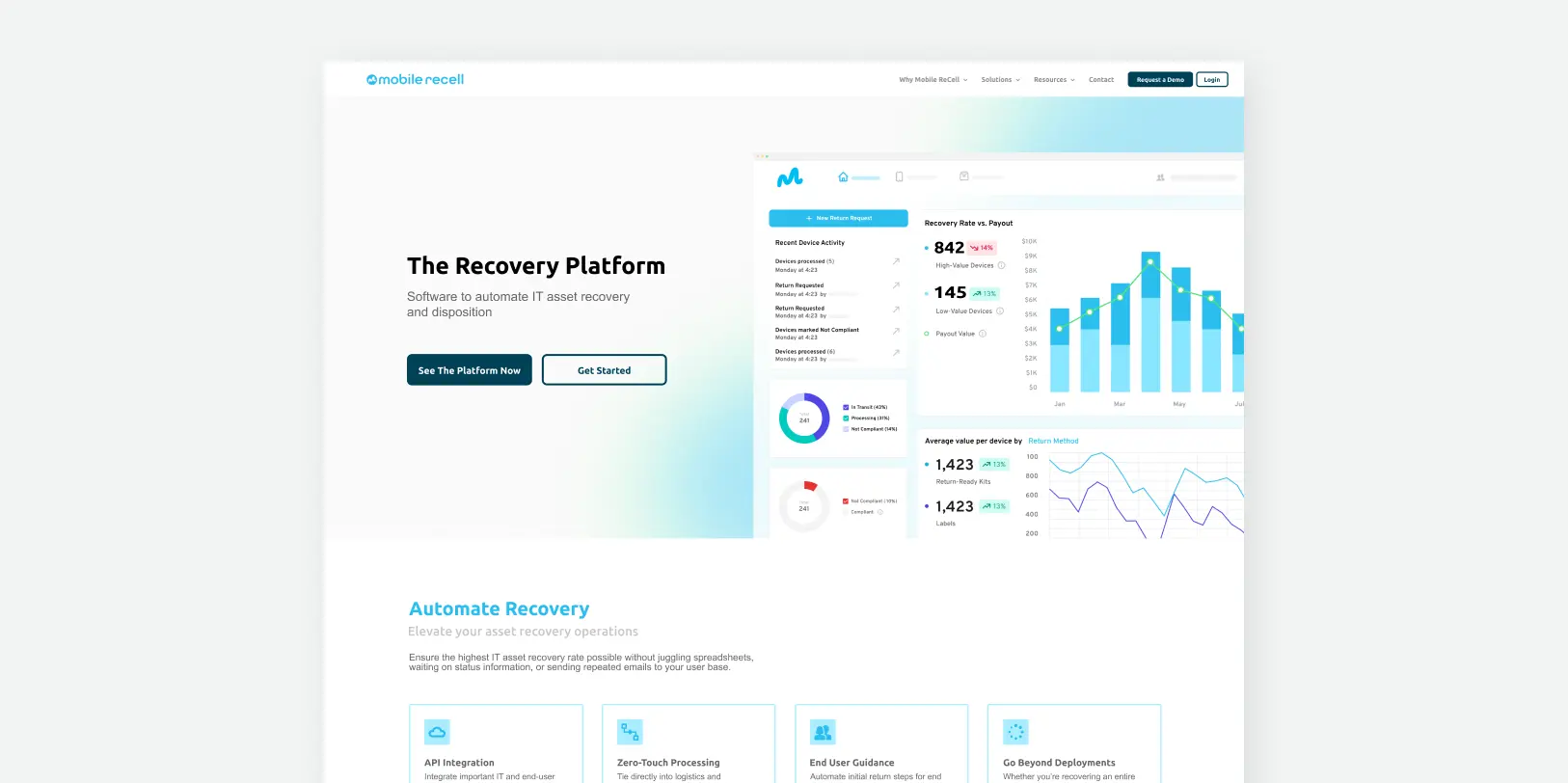Toggle the In Transit (42%) checkbox

846,407
